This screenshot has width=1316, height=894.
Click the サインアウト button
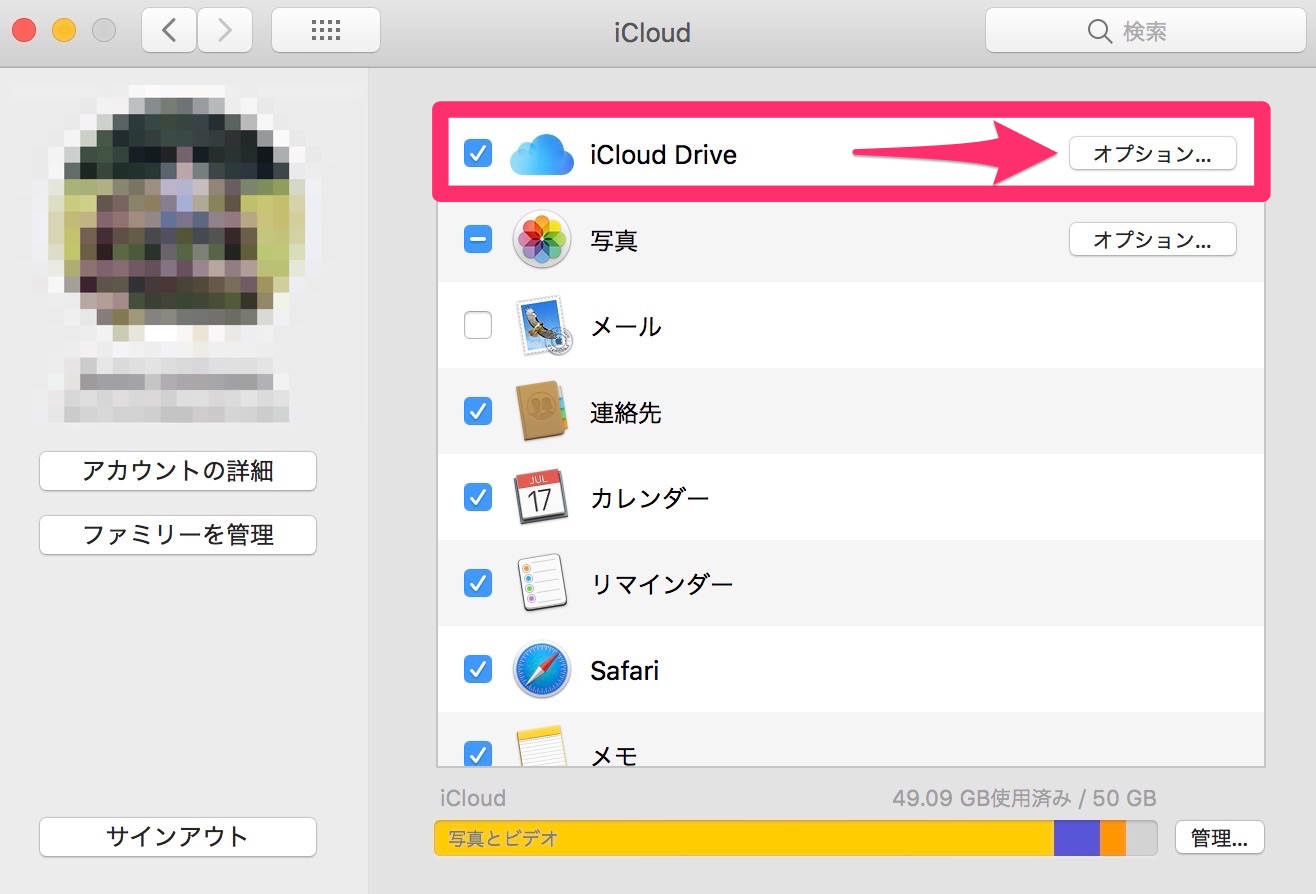pyautogui.click(x=178, y=837)
